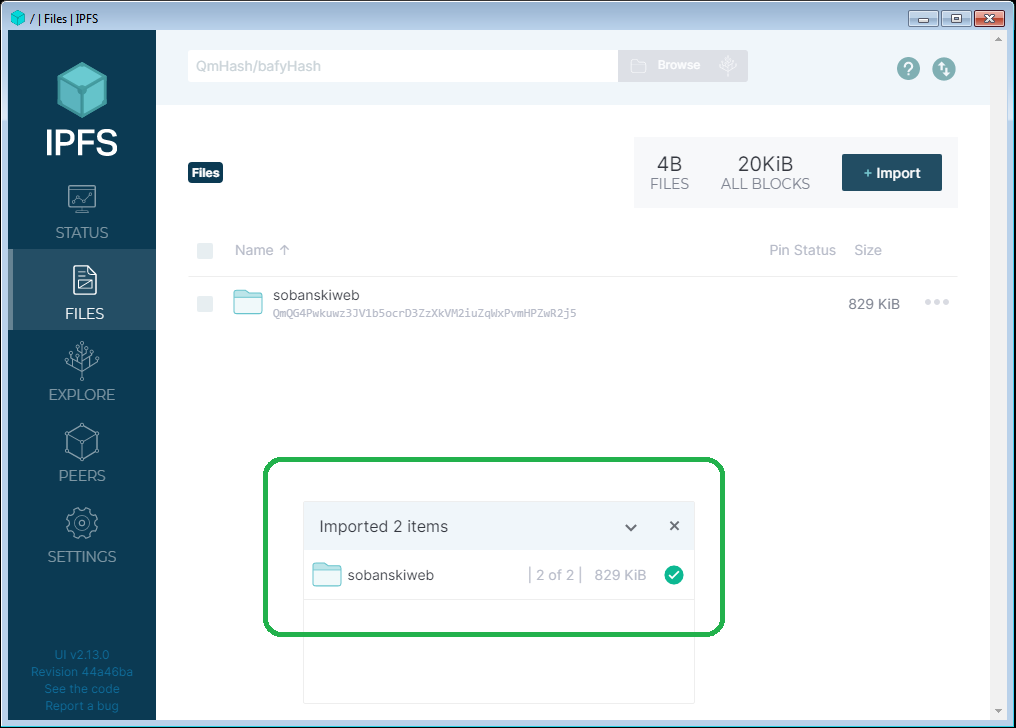Screen dimensions: 1016x728
Task: Click the sobanskiweb folder icon in file list
Action: coord(248,302)
